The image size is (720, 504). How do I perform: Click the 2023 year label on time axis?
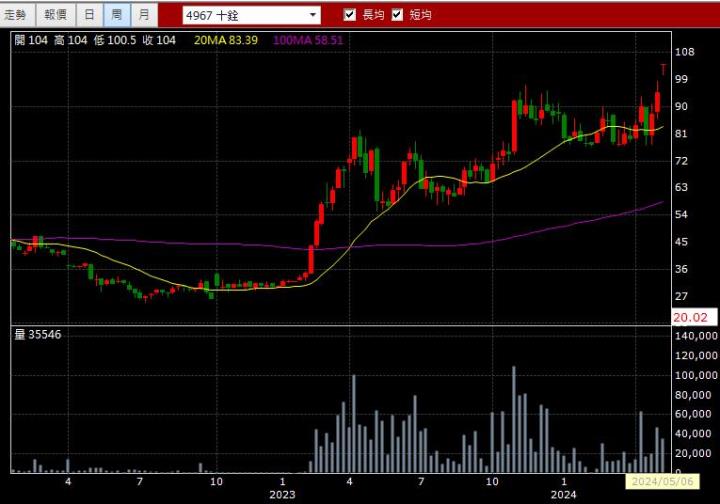pyautogui.click(x=282, y=494)
